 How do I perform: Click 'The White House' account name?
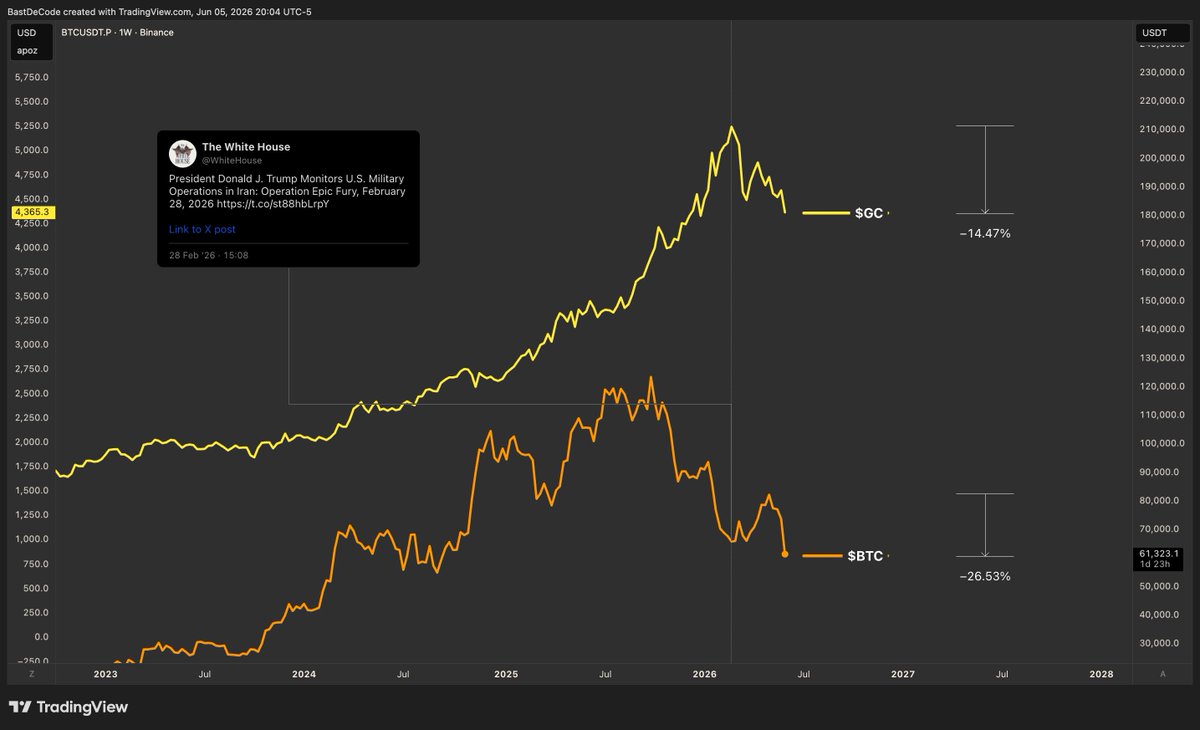pos(246,147)
